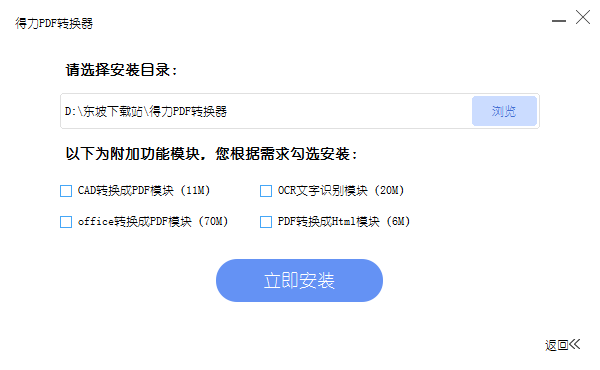Click the double chevron beside 返回
600x370 pixels.
575,344
